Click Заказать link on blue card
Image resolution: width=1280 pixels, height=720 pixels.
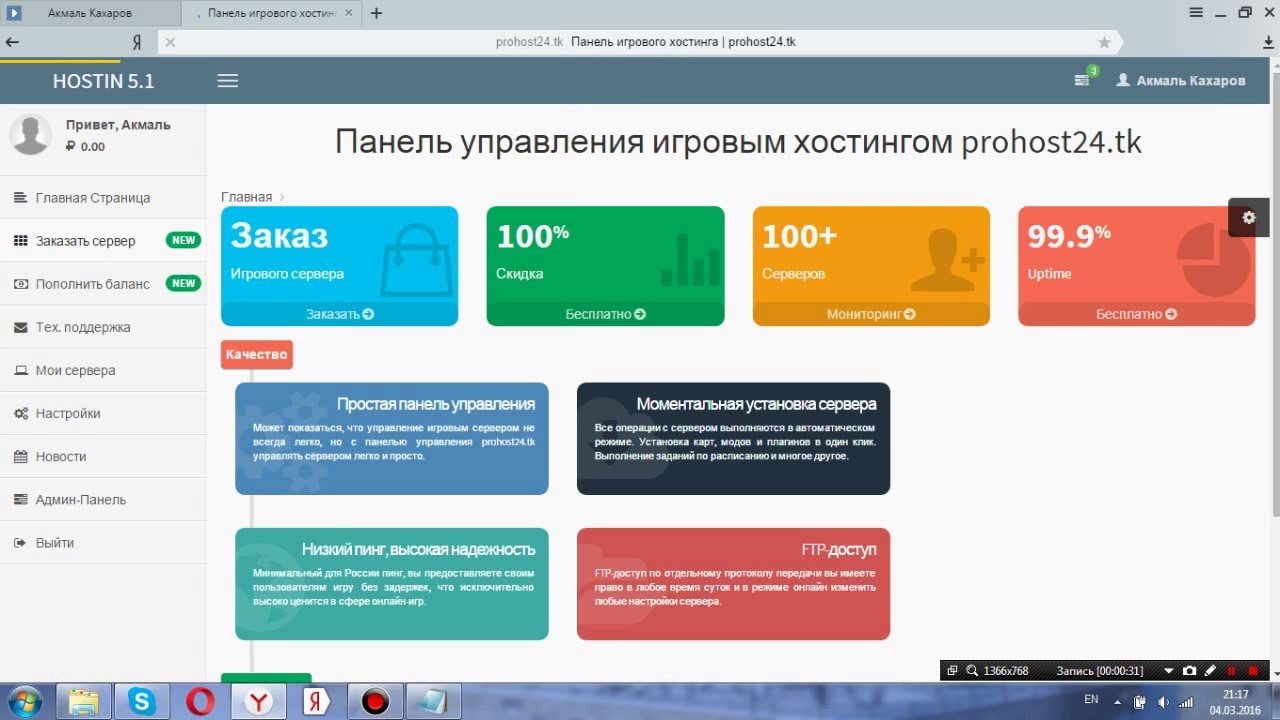tap(339, 314)
